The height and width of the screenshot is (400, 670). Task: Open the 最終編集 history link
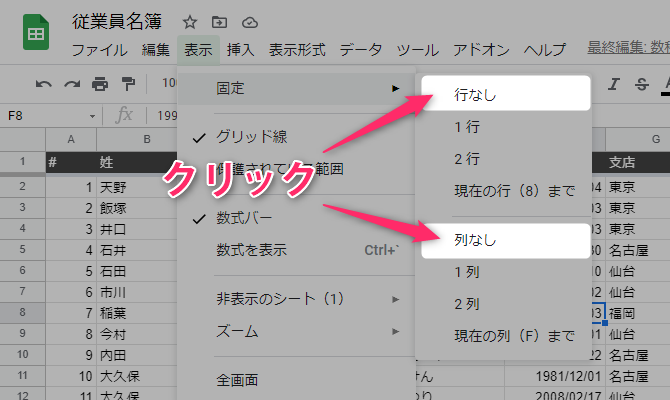[628, 47]
